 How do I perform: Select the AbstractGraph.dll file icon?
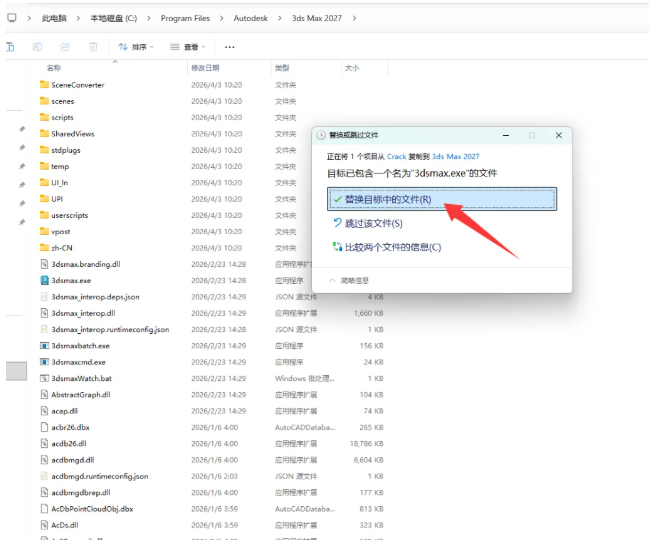45,394
